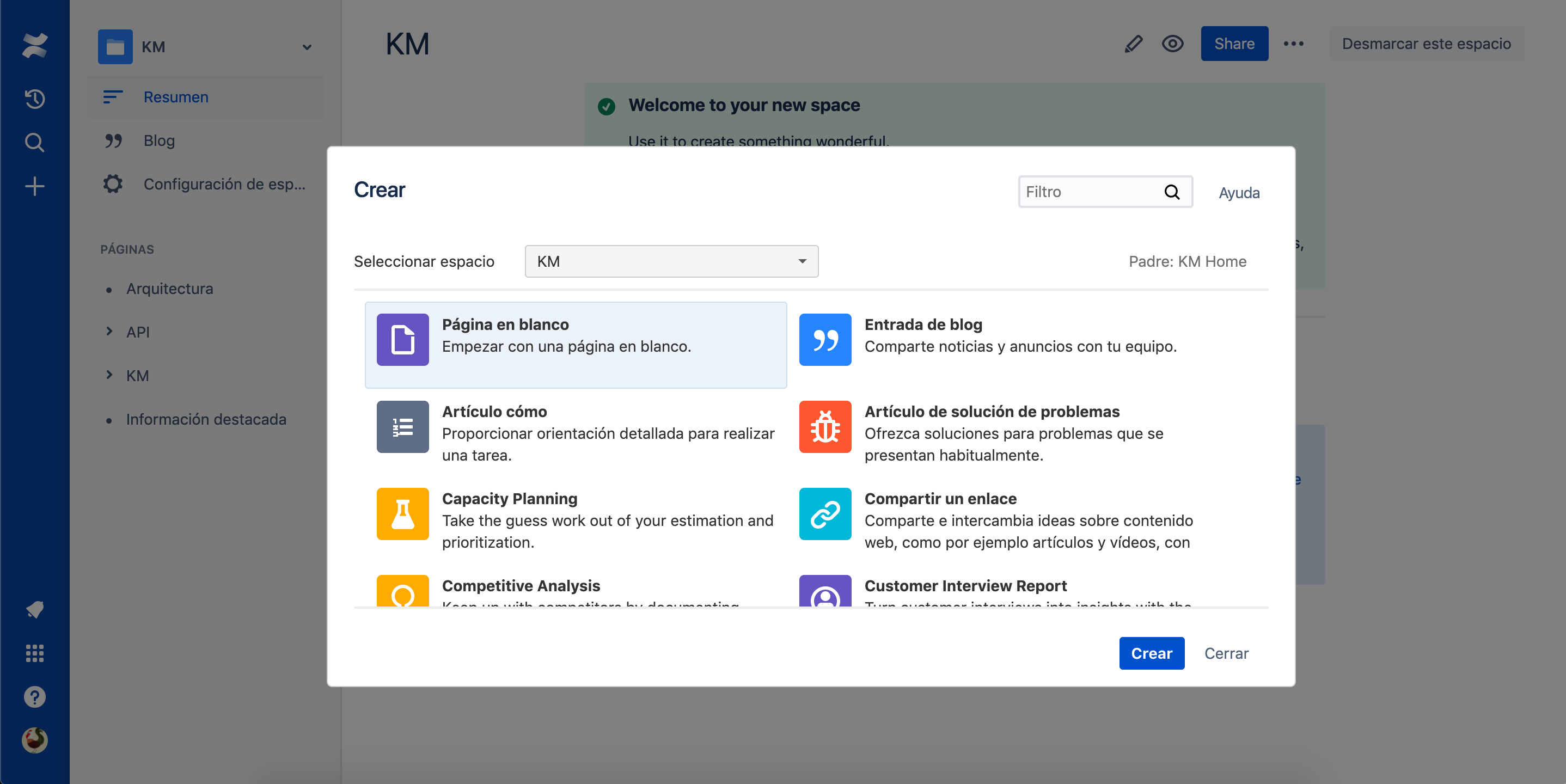Click the plus create icon in sidebar
Screen dimensions: 1566x784
pyautogui.click(x=35, y=186)
